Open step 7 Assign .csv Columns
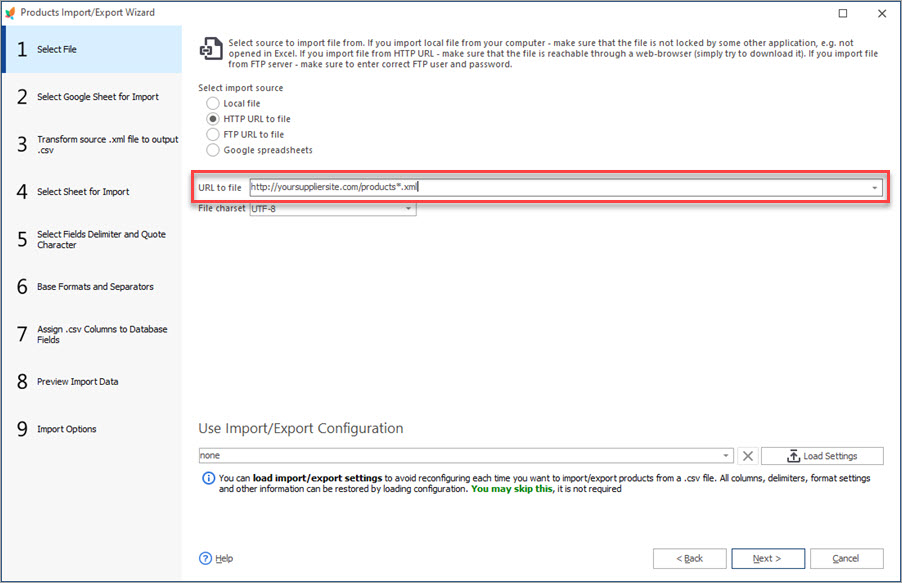 coord(92,334)
